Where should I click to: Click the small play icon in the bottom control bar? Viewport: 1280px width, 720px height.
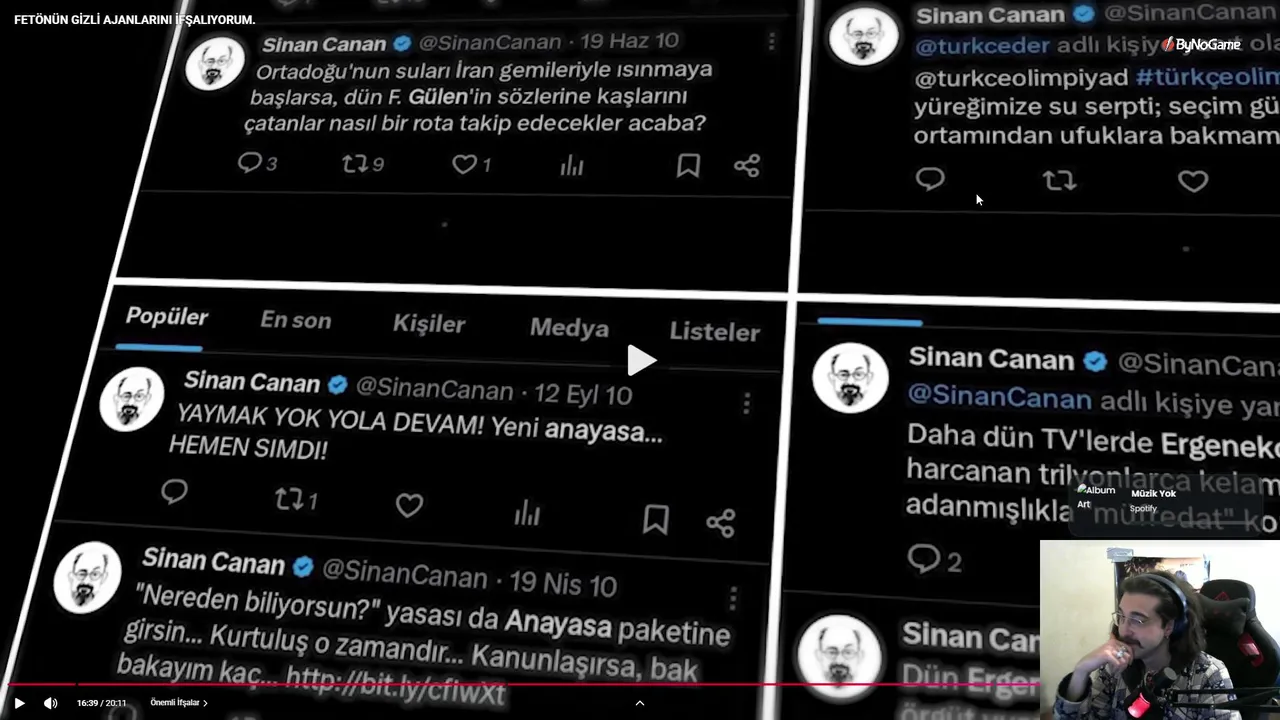click(x=19, y=703)
